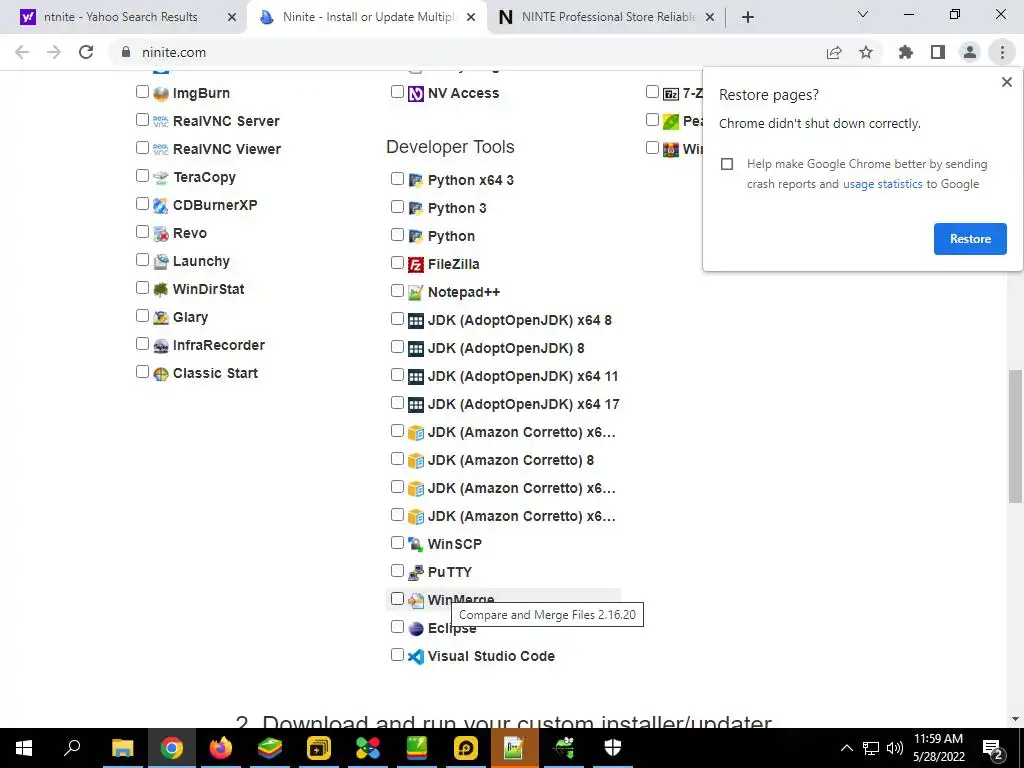Open taskbar search magnifier
1024x768 pixels.
click(x=72, y=748)
